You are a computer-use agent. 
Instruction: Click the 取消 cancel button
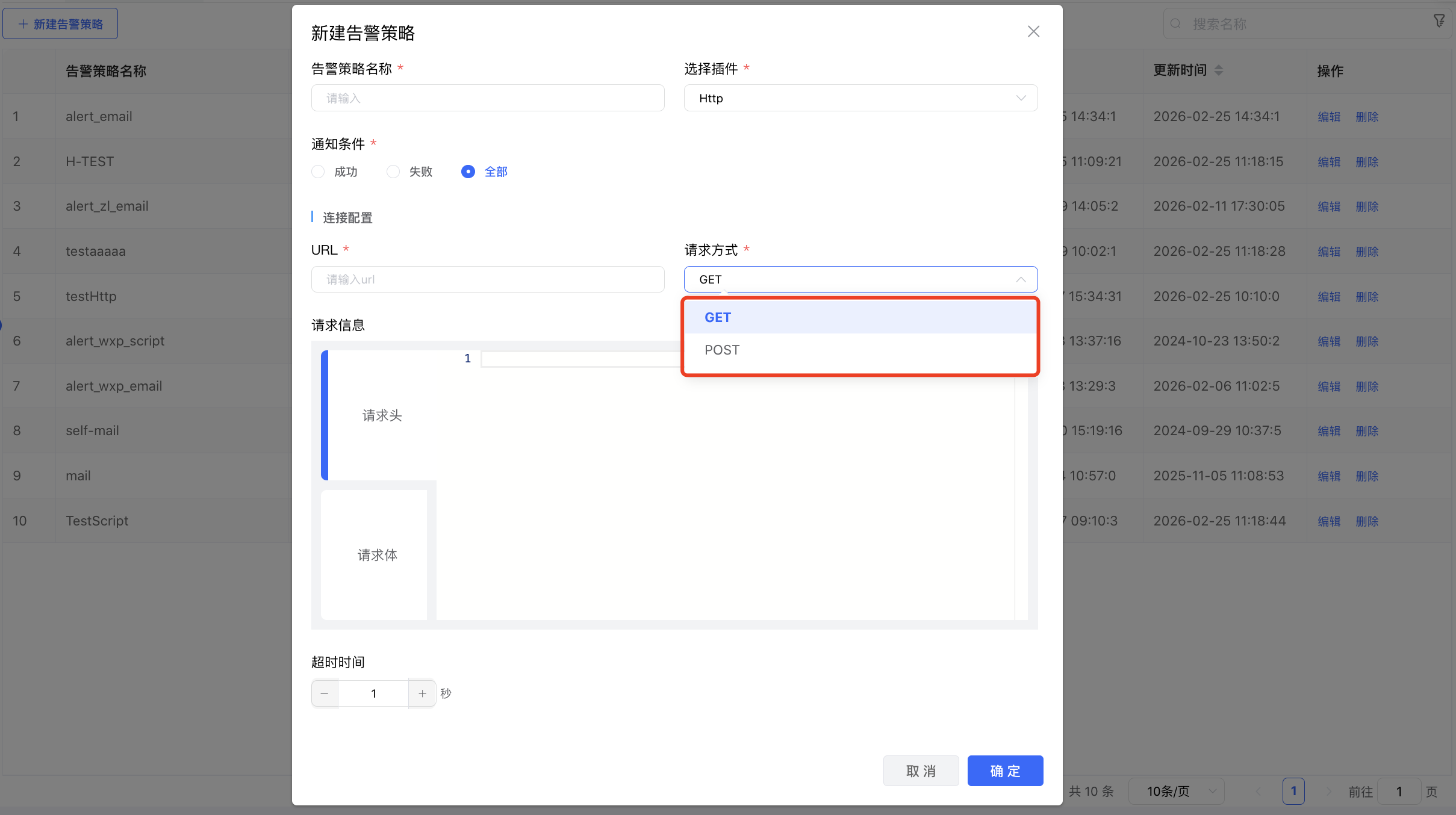click(920, 770)
